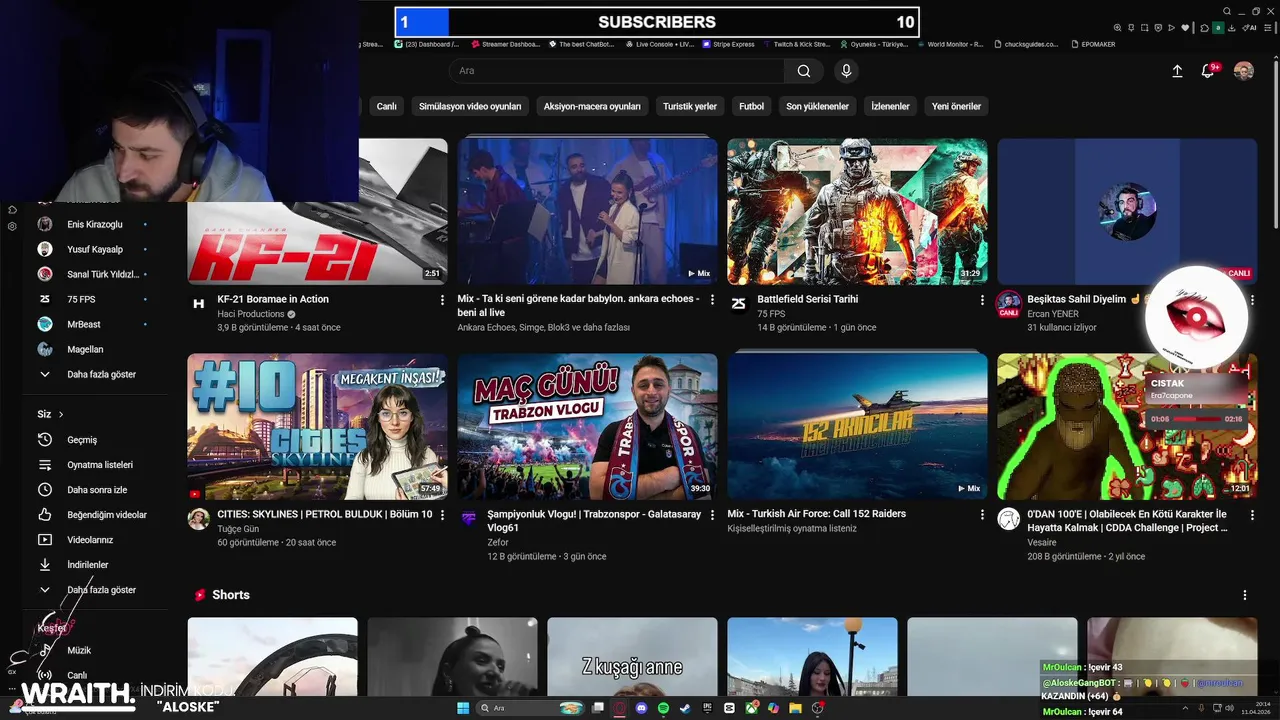The image size is (1280, 720).
Task: Open more options for Şampiyonluk Vlogu video
Action: [712, 515]
